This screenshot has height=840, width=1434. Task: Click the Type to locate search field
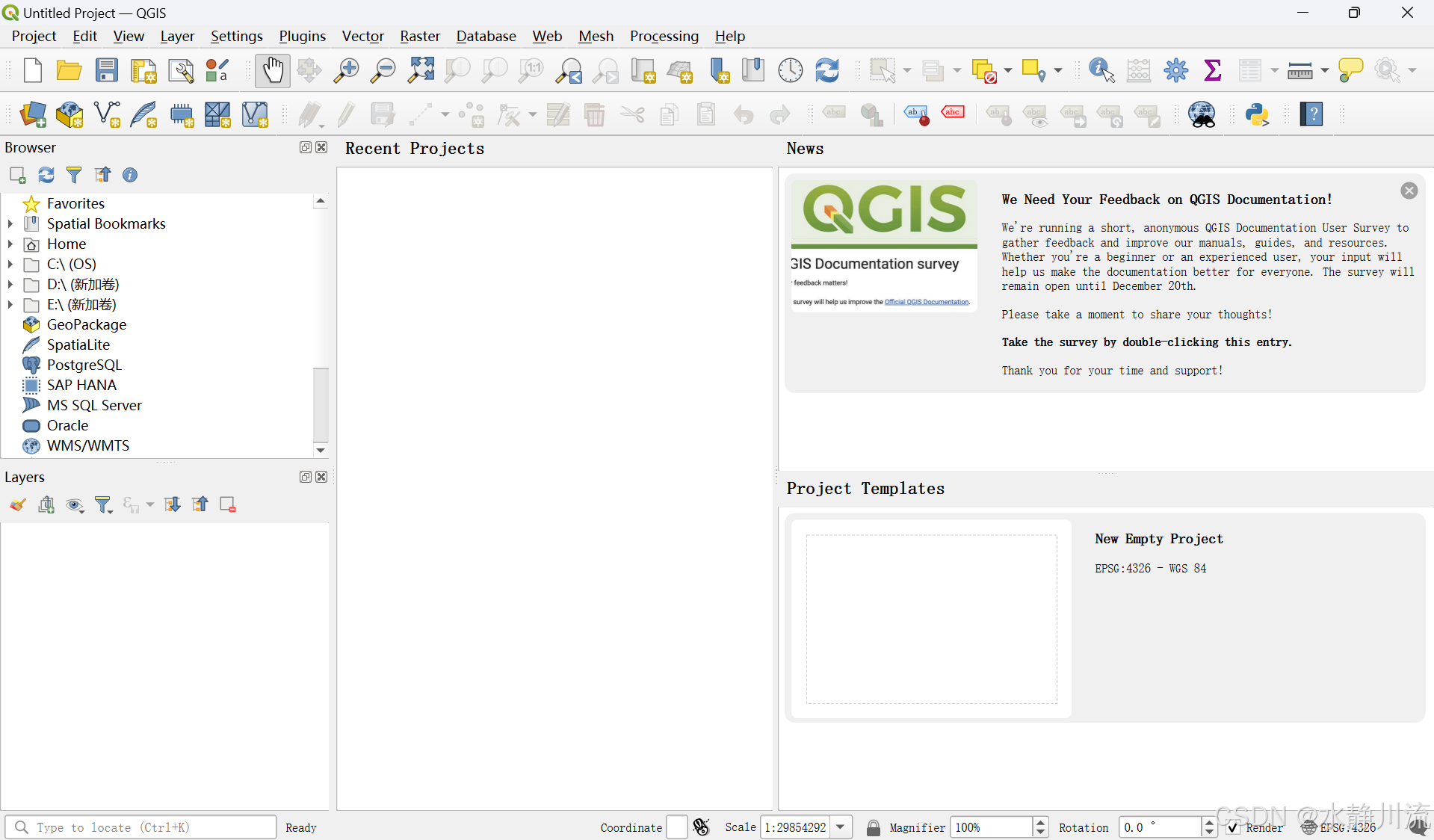141,827
